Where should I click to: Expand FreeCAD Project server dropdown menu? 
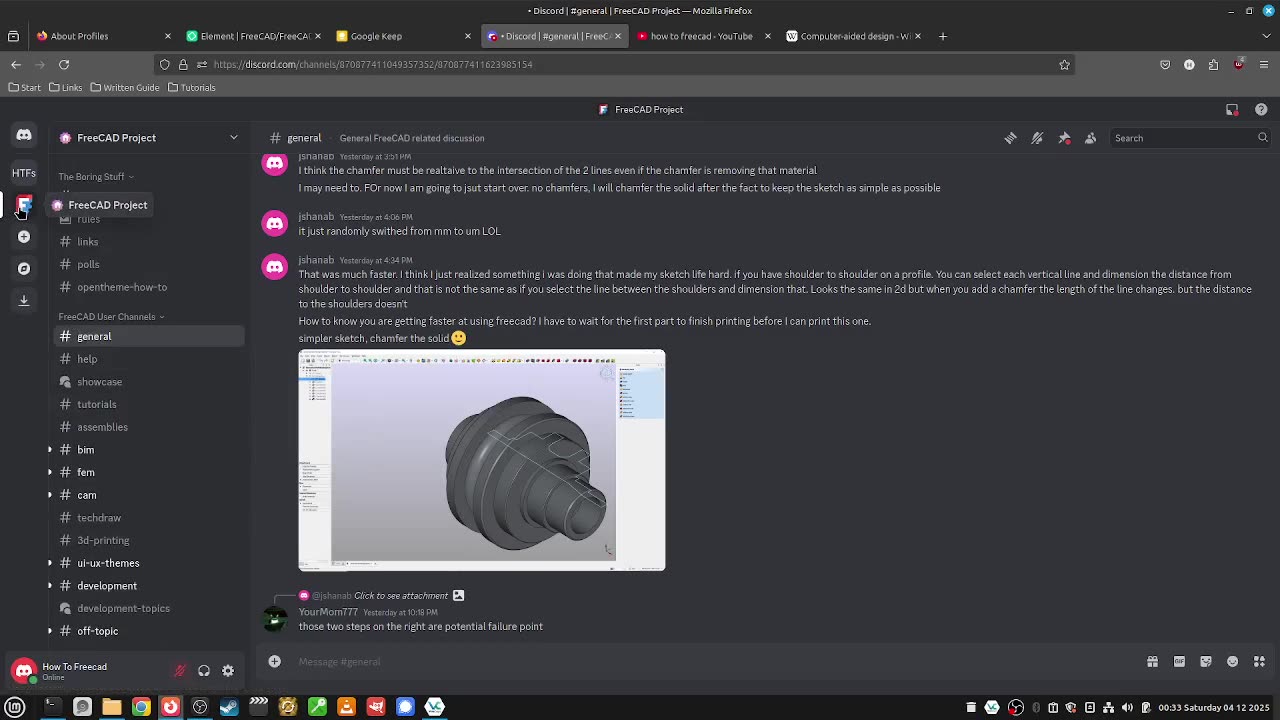click(x=233, y=138)
